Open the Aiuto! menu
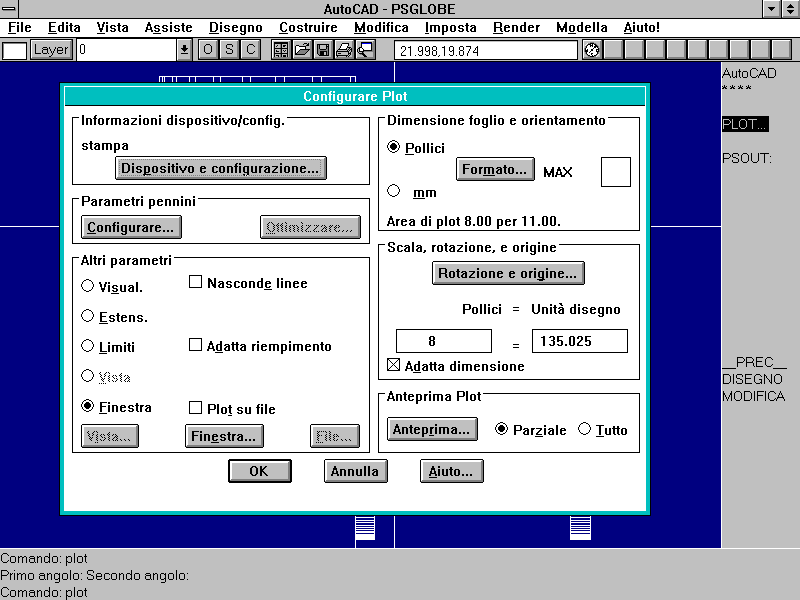Screen dimensions: 800x600 641,28
